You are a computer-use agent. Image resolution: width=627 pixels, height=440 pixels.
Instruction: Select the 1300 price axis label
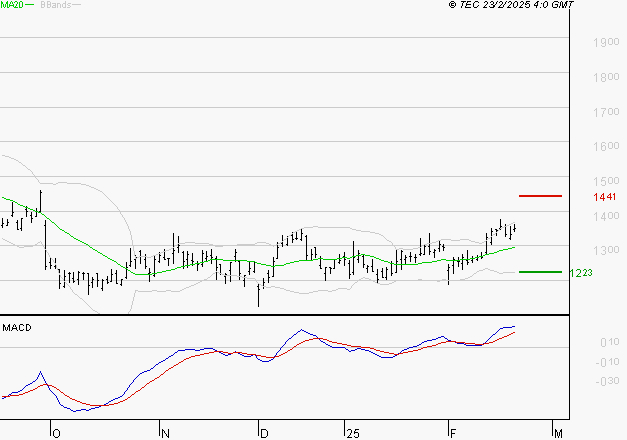click(x=604, y=250)
